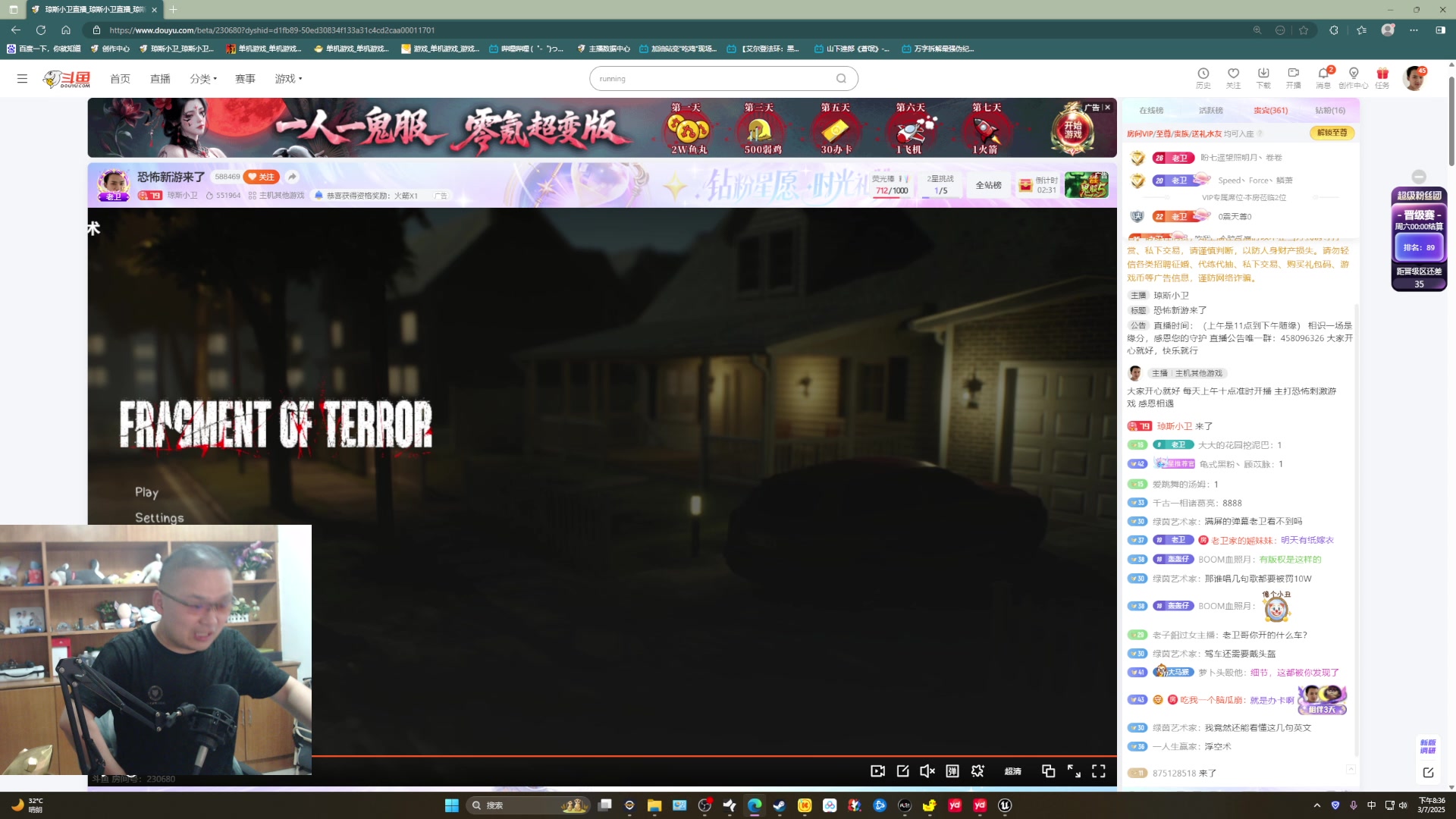Switch to the 钻粉(16) tab
This screenshot has height=819, width=1456.
coord(1330,111)
